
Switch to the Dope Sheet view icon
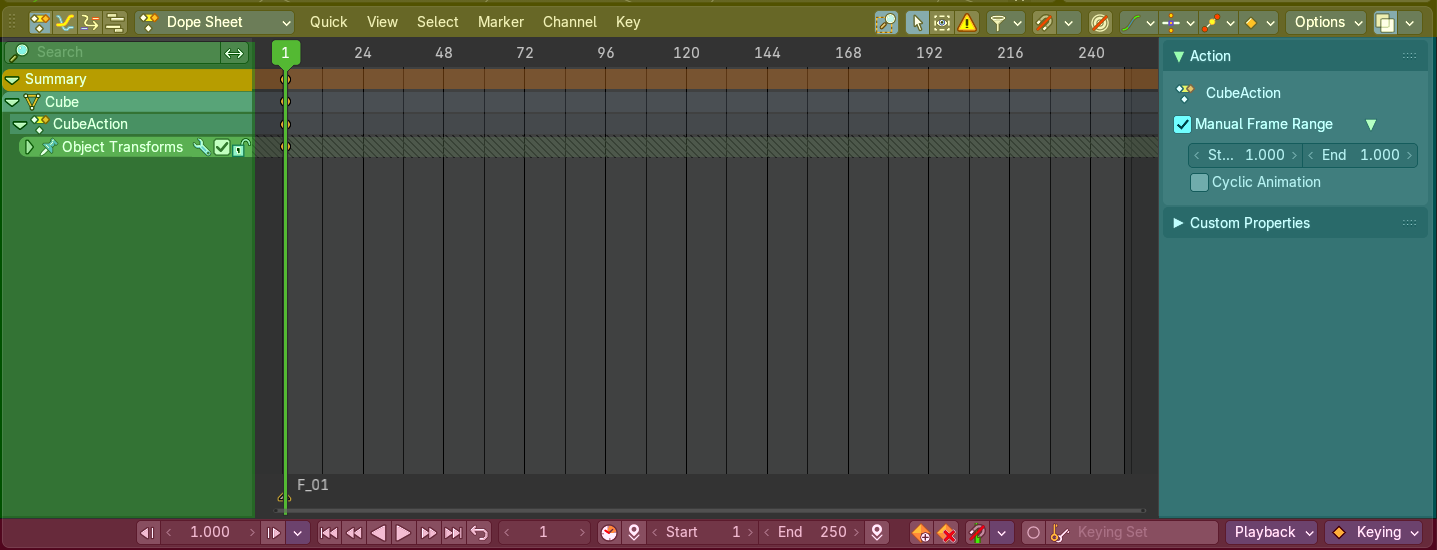[x=41, y=22]
